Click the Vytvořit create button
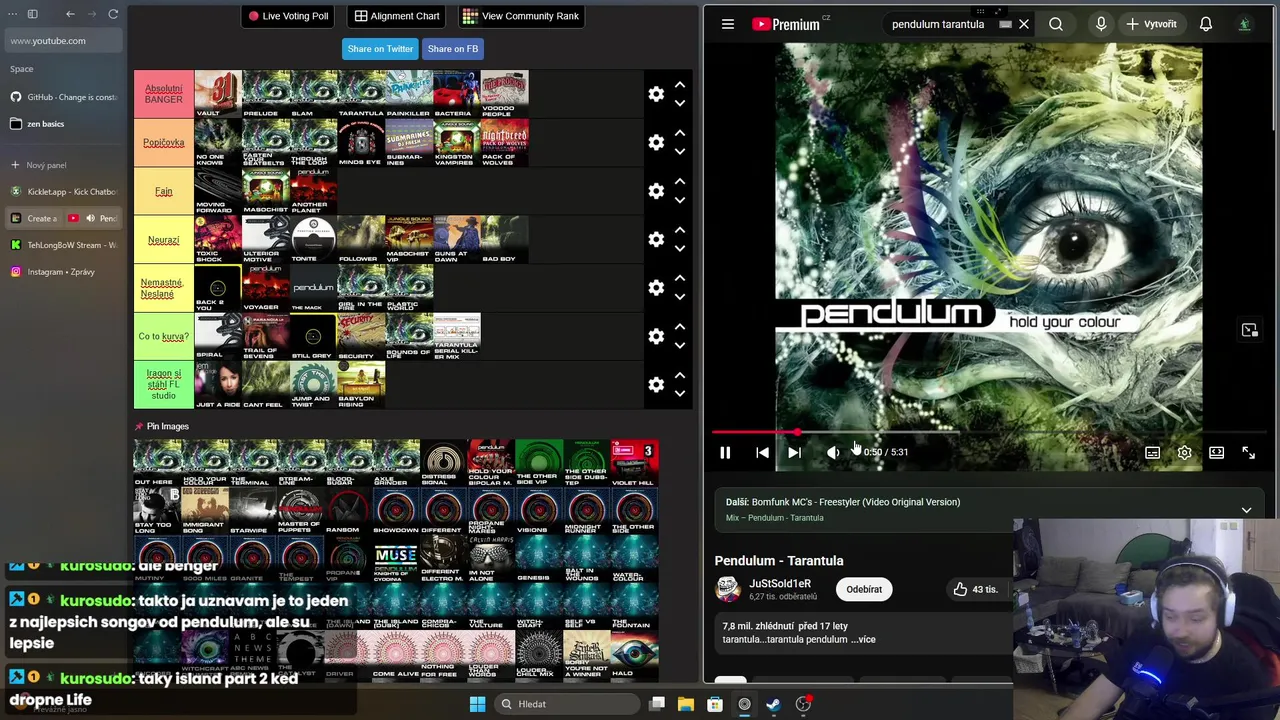1280x720 pixels. coord(1152,24)
